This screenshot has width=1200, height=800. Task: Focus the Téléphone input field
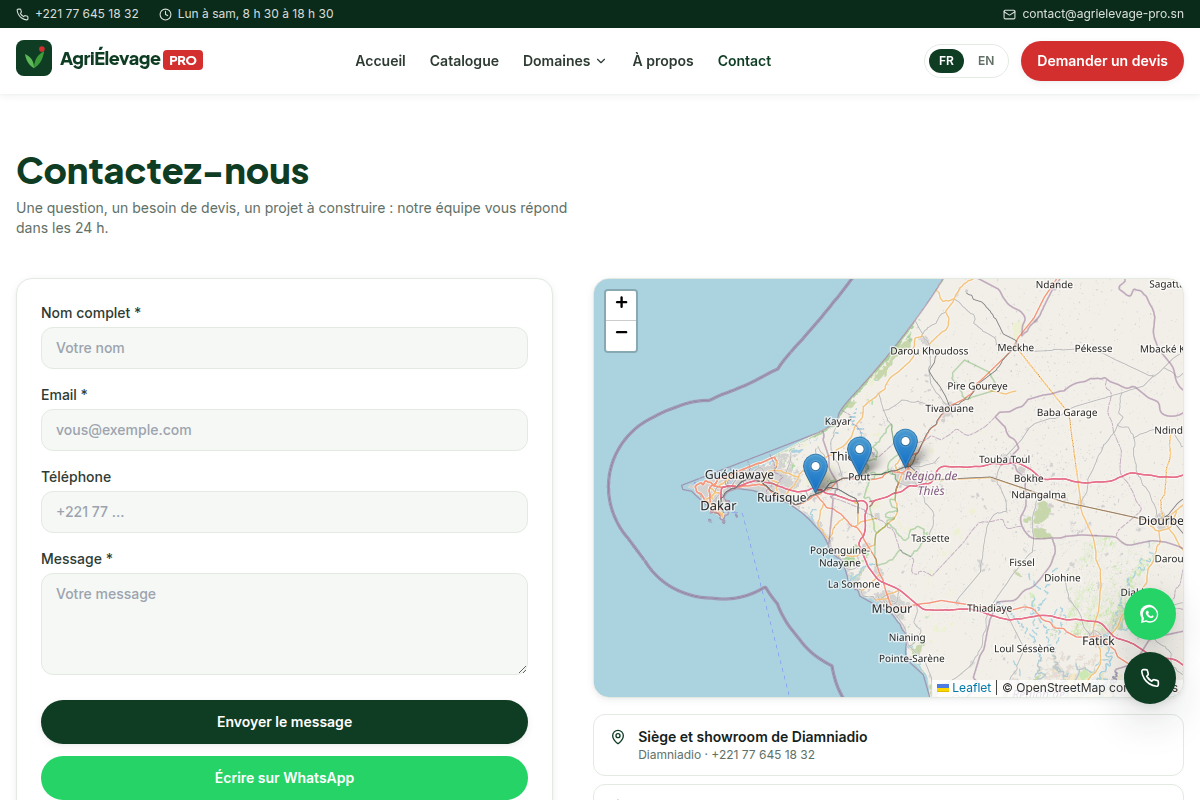point(284,512)
